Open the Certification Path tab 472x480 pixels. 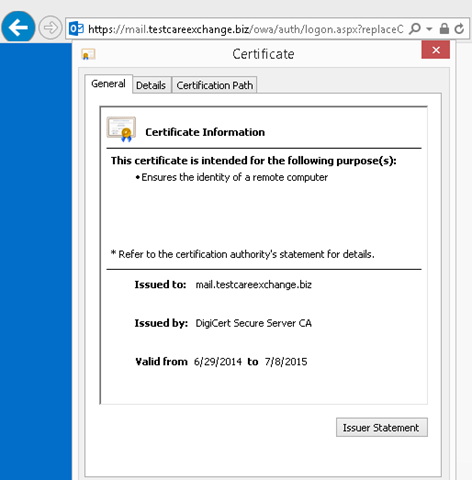point(215,85)
